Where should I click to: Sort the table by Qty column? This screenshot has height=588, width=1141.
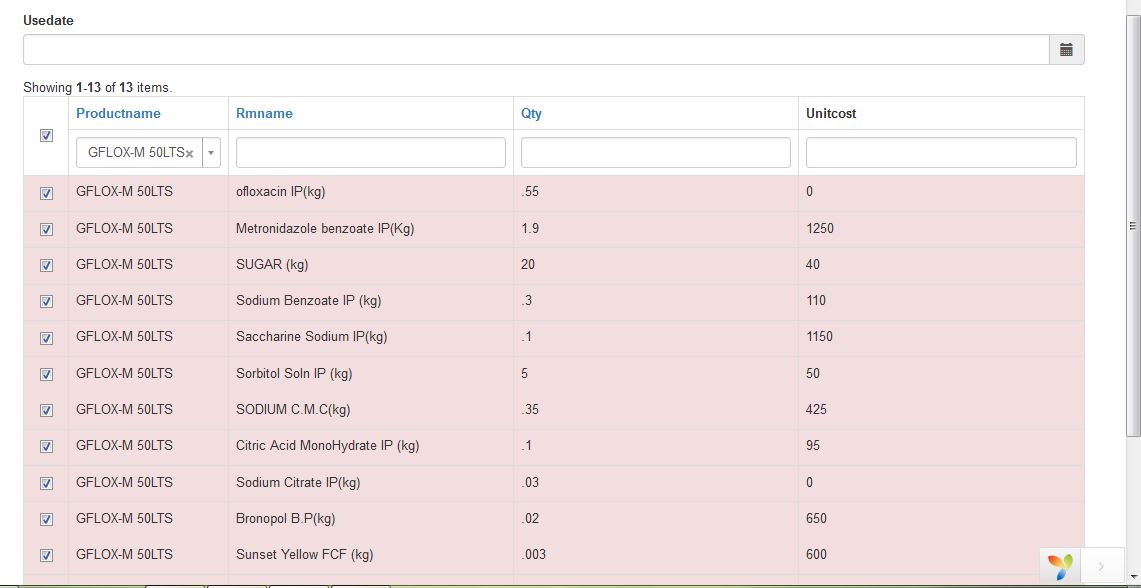tap(530, 113)
